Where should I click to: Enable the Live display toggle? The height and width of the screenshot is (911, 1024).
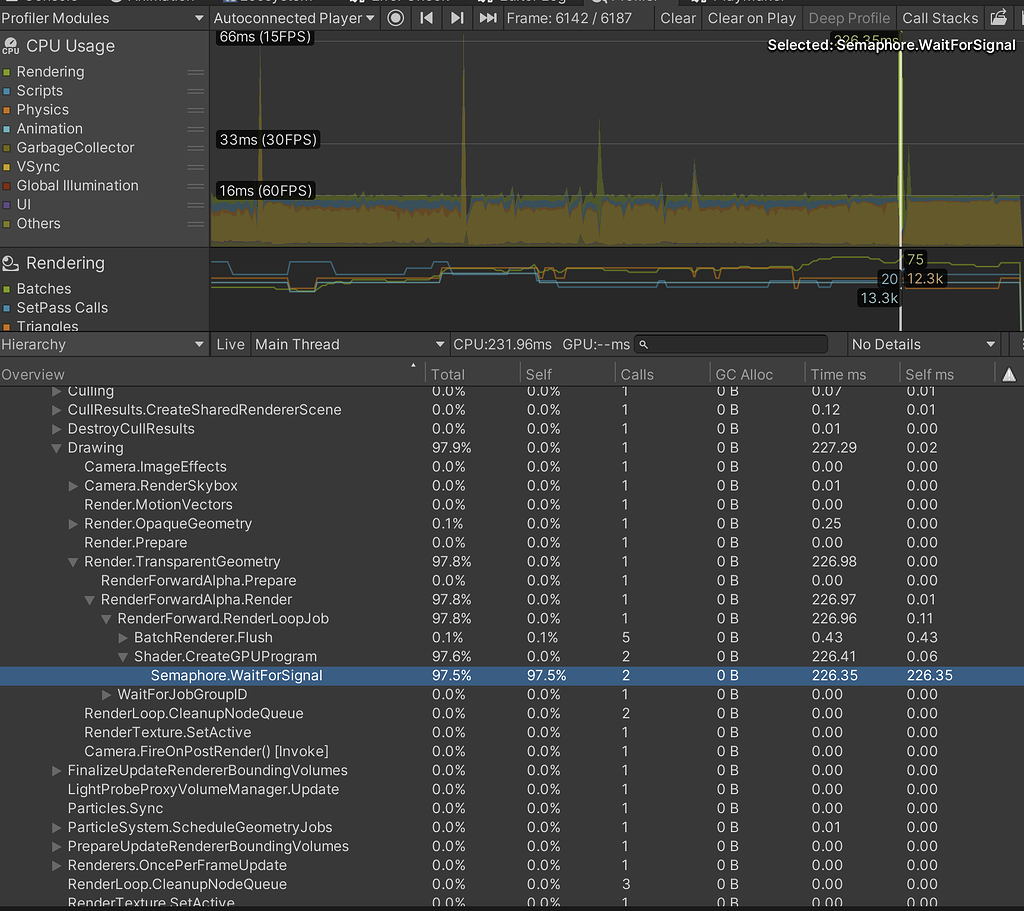click(x=230, y=344)
